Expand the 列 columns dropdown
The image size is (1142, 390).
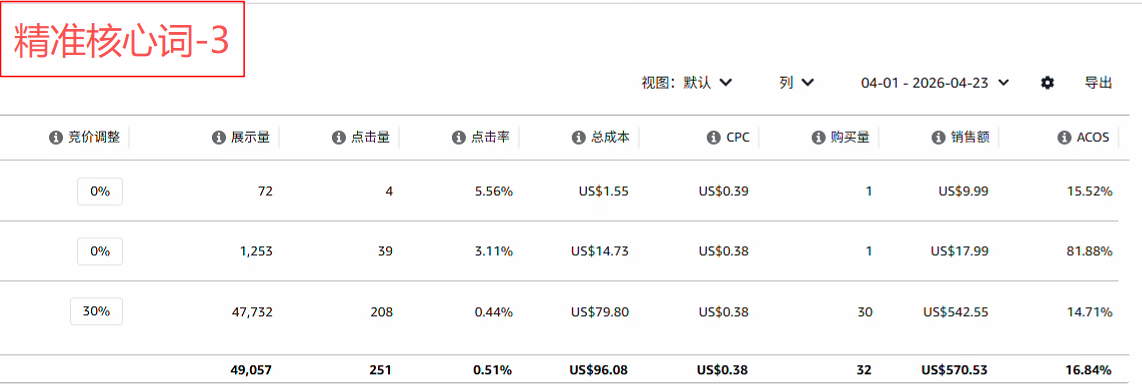[796, 83]
